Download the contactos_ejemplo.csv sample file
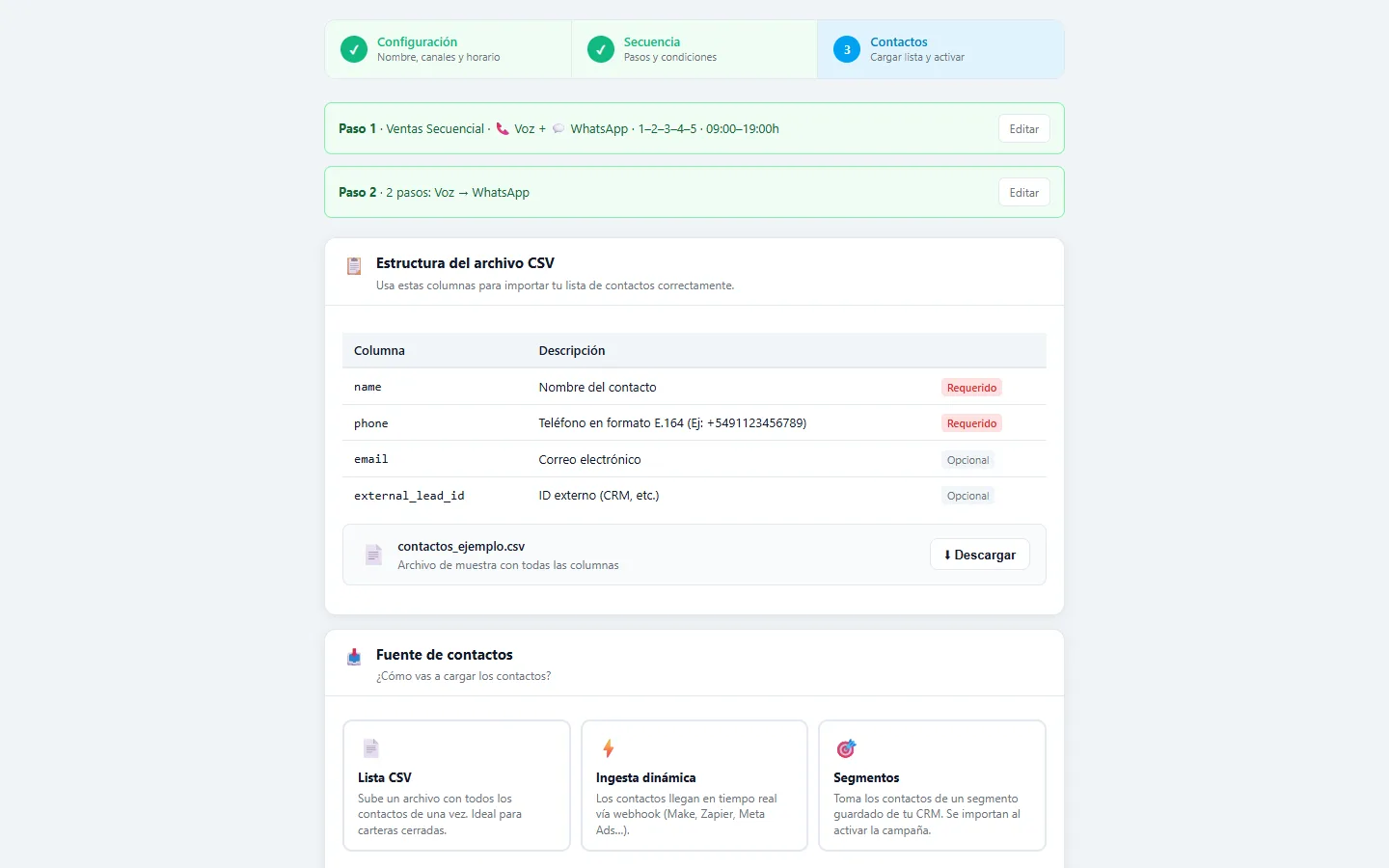 click(979, 555)
